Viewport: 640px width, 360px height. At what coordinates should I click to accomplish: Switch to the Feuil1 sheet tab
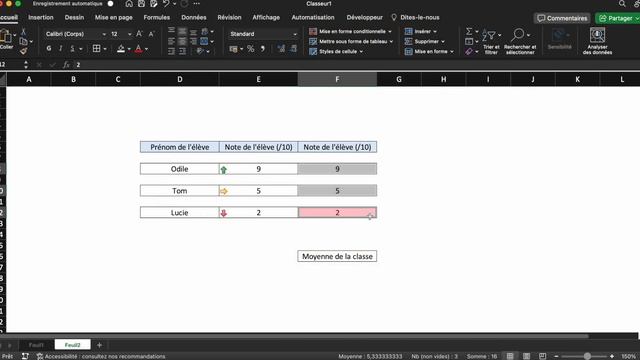36,345
